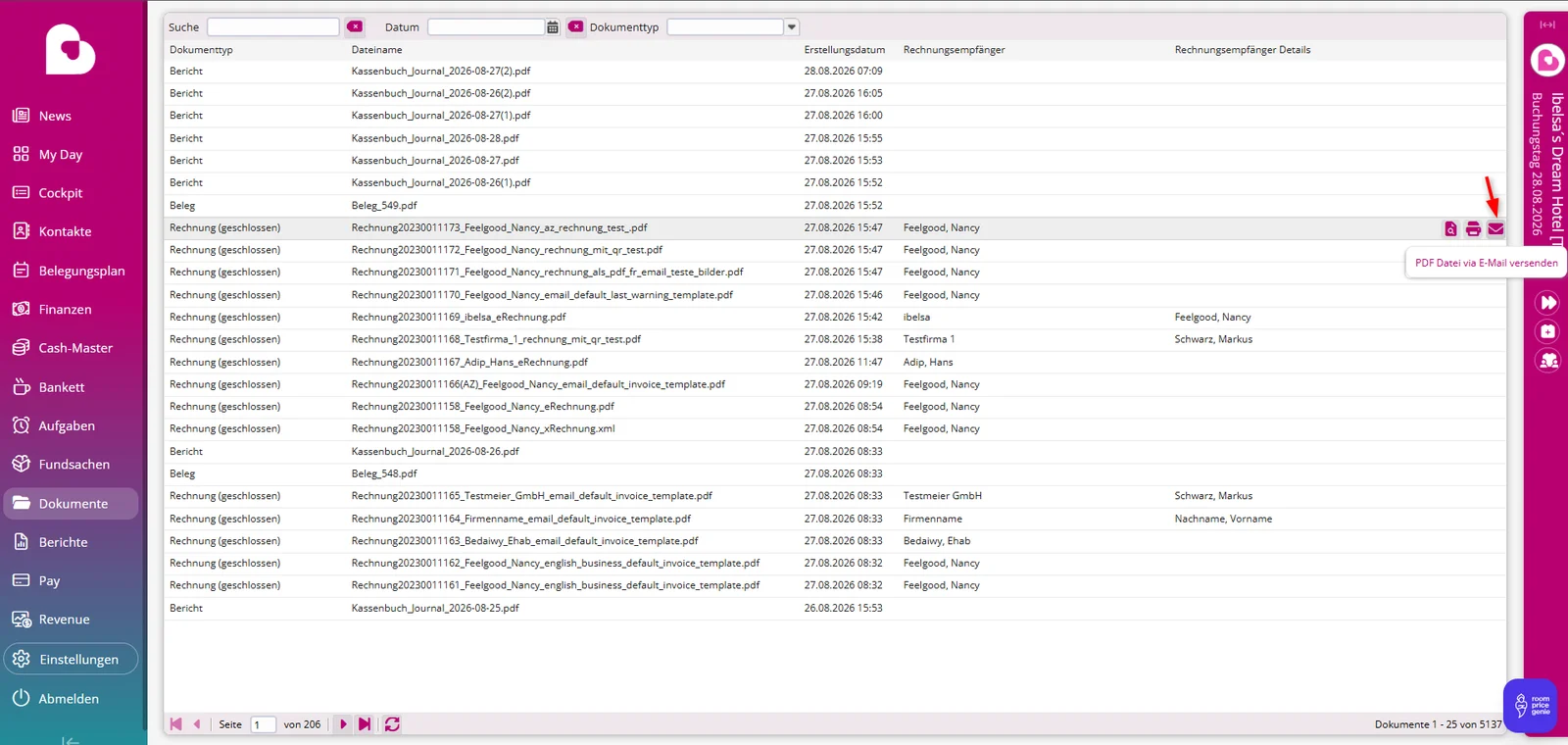Focus the Suche input field
The height and width of the screenshot is (745, 1568).
coord(273,27)
